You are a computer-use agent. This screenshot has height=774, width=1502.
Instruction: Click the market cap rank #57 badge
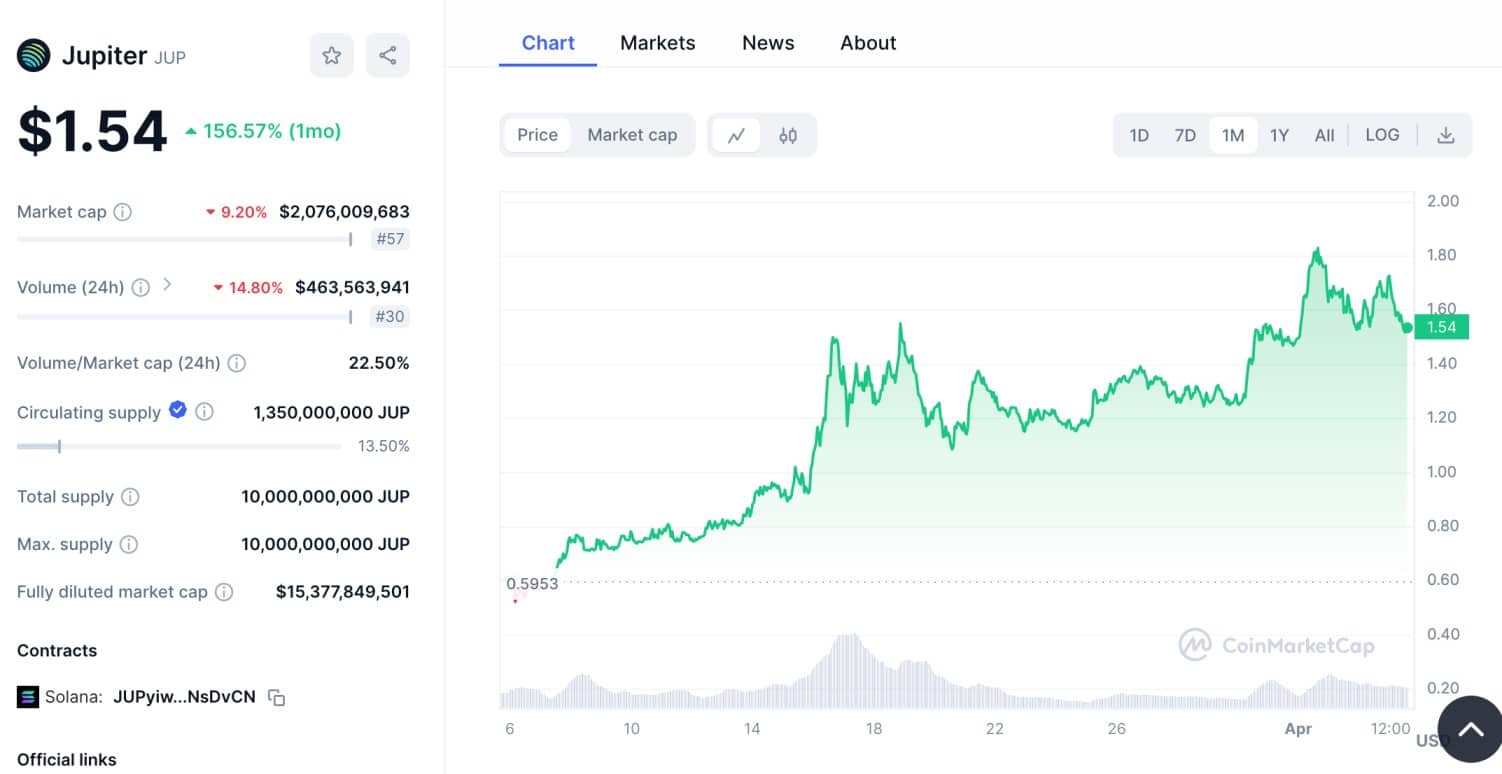pos(390,239)
